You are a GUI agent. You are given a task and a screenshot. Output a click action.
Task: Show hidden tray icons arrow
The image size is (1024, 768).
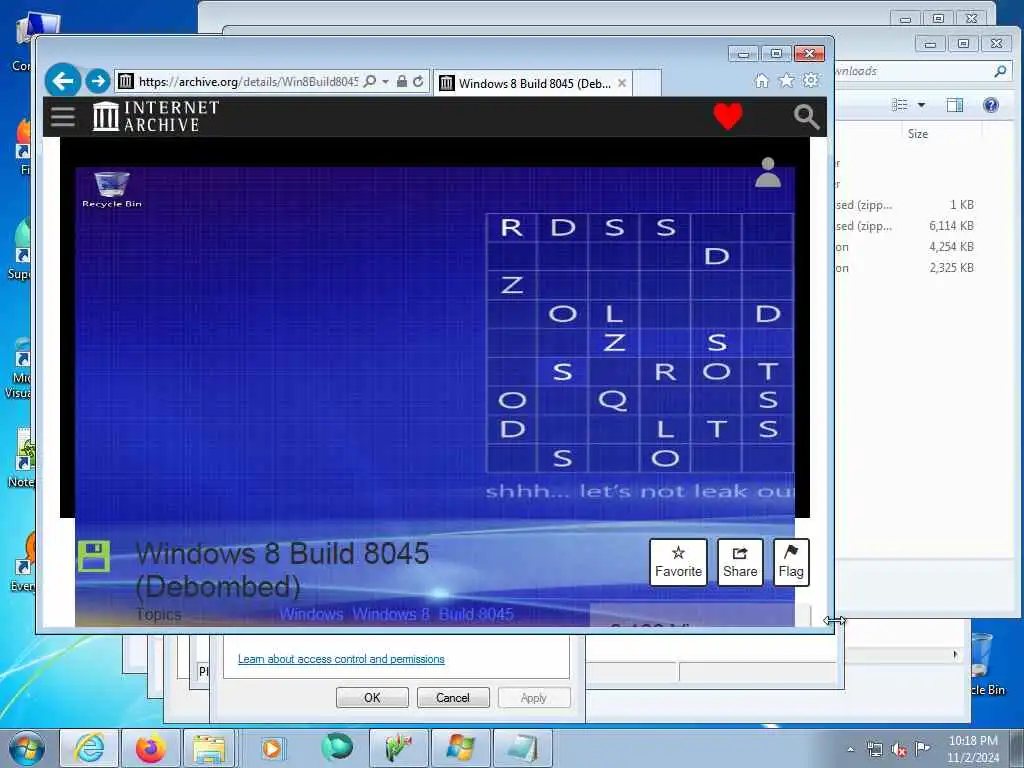[x=850, y=749]
